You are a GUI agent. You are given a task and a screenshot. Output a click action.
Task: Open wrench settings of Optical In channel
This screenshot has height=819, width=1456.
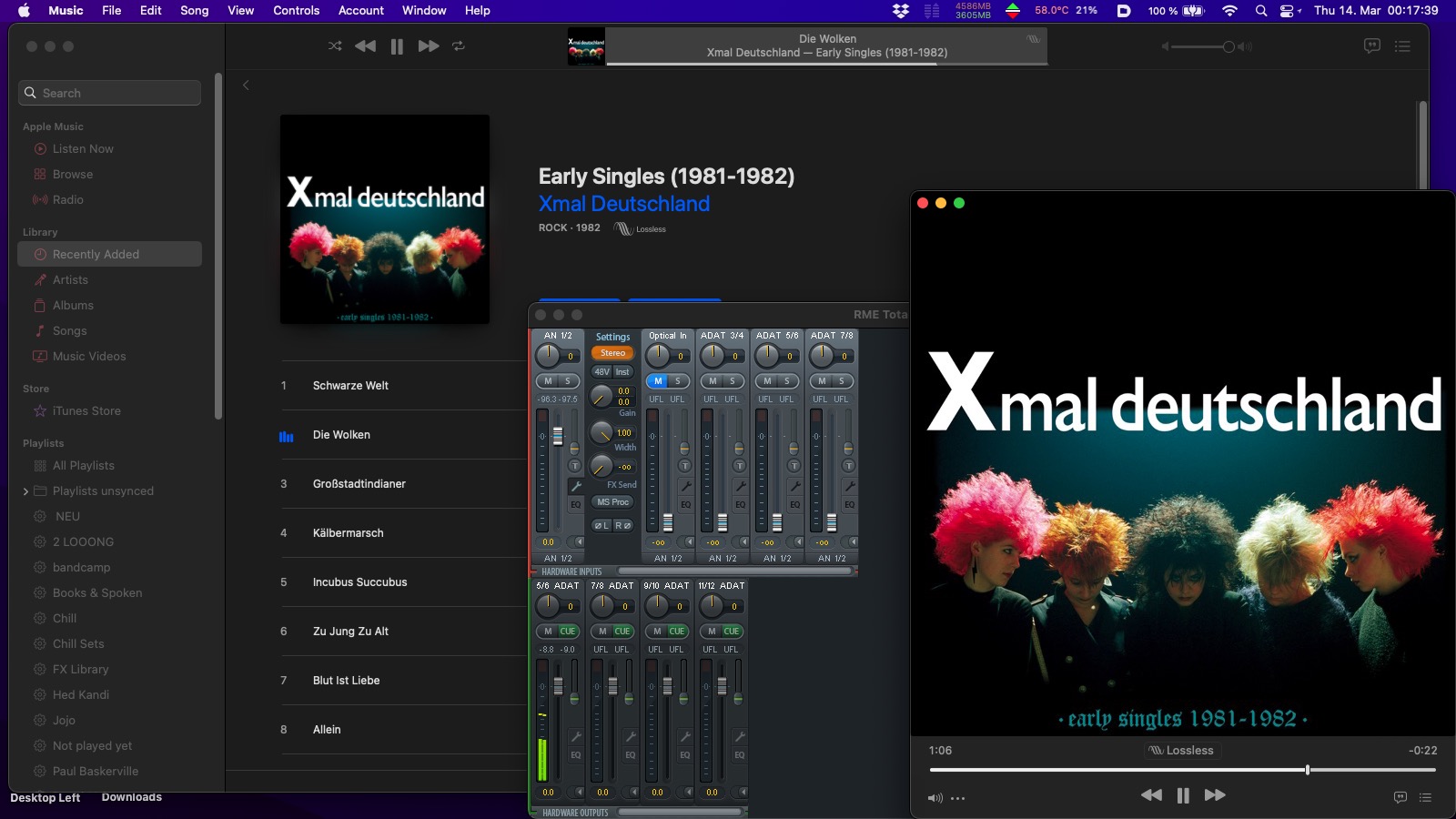point(685,486)
